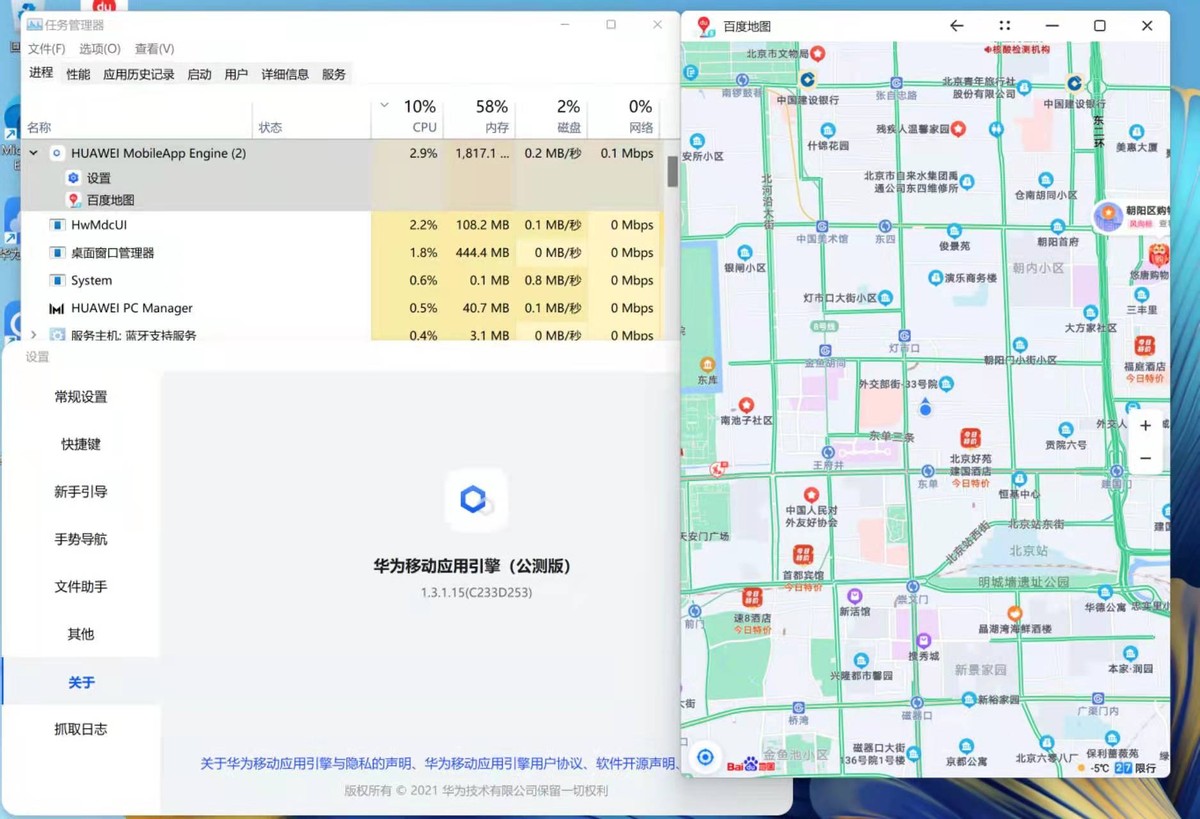Tap the 中国人民对外友好协会 star marker
The image size is (1200, 819).
[x=811, y=494]
